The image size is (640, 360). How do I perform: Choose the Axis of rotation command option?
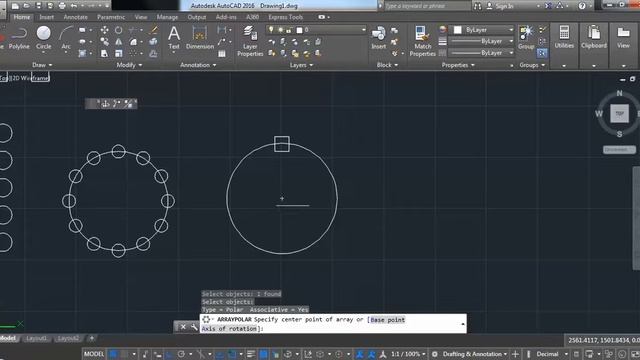click(x=229, y=329)
